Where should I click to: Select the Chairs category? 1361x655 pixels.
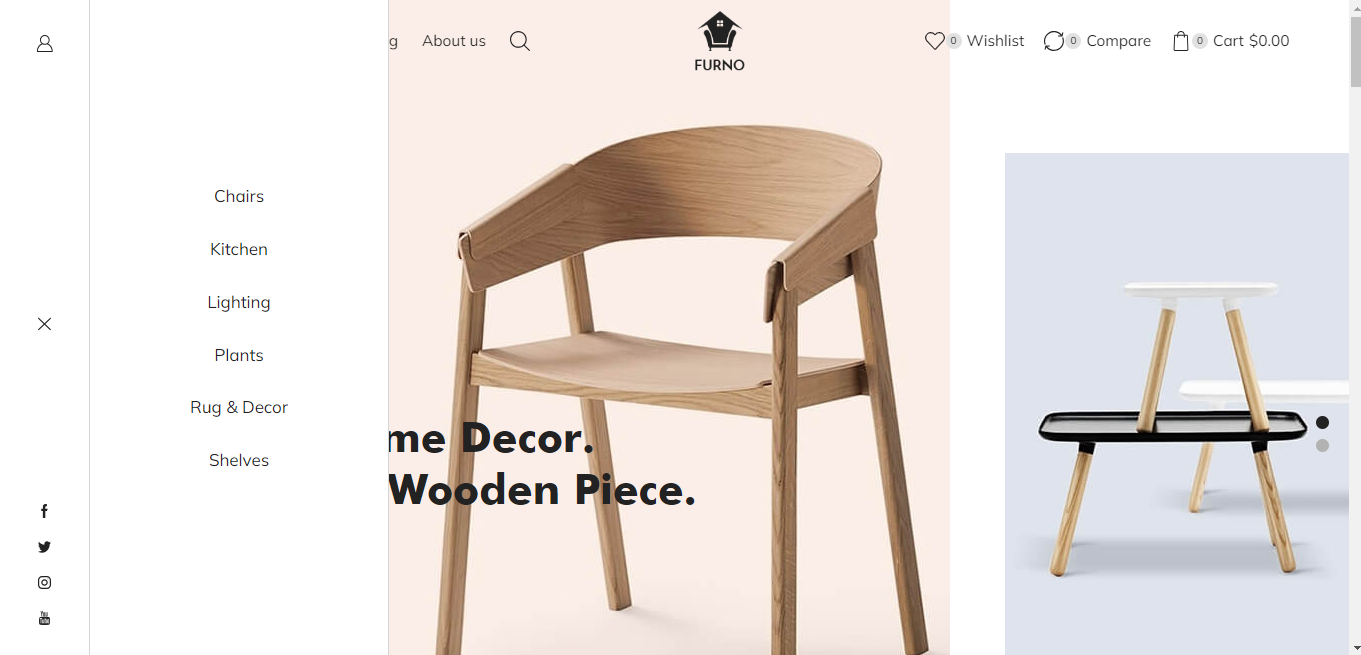coord(239,196)
